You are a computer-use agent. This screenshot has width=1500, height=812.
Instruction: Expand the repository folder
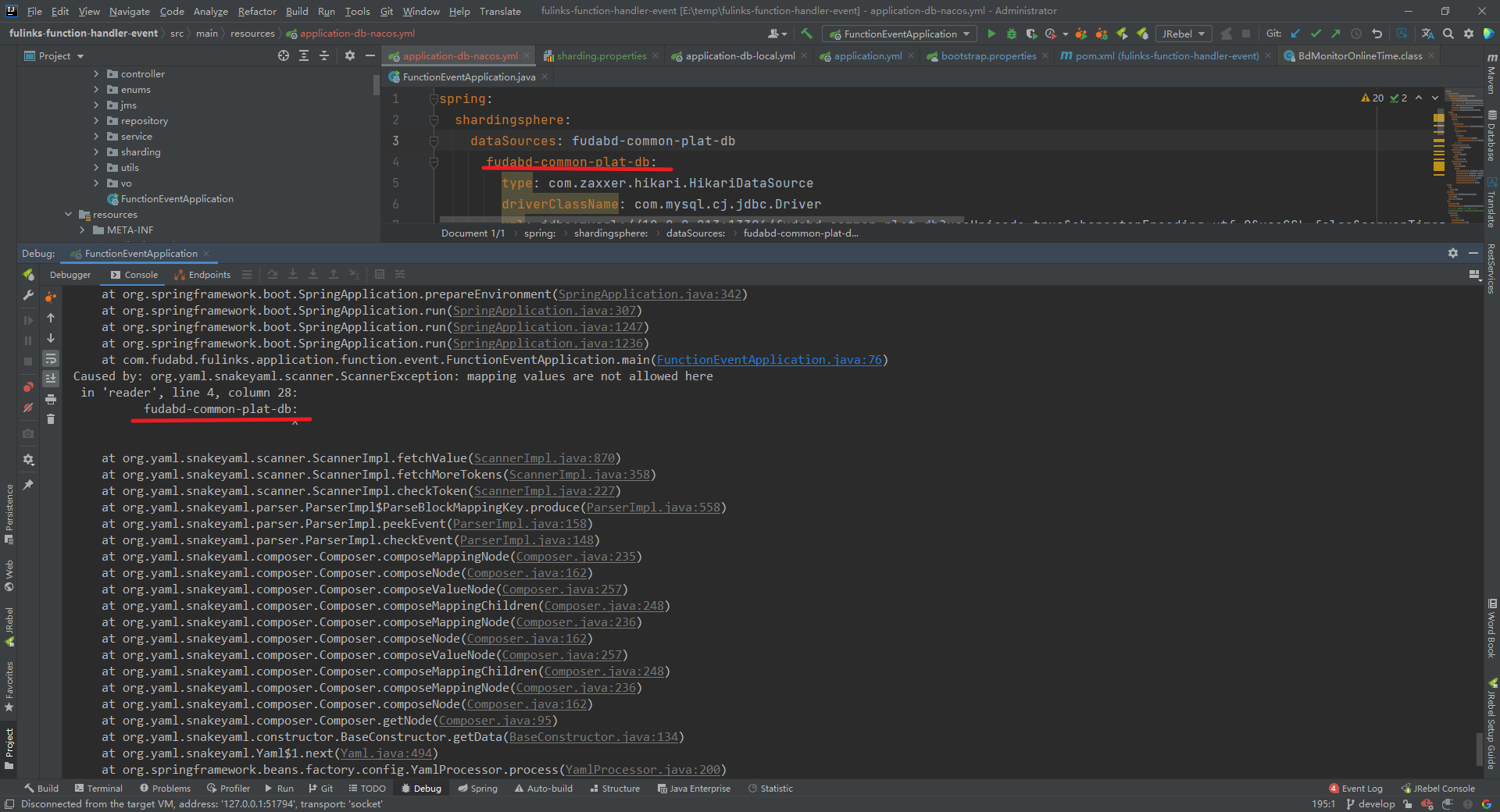point(96,120)
